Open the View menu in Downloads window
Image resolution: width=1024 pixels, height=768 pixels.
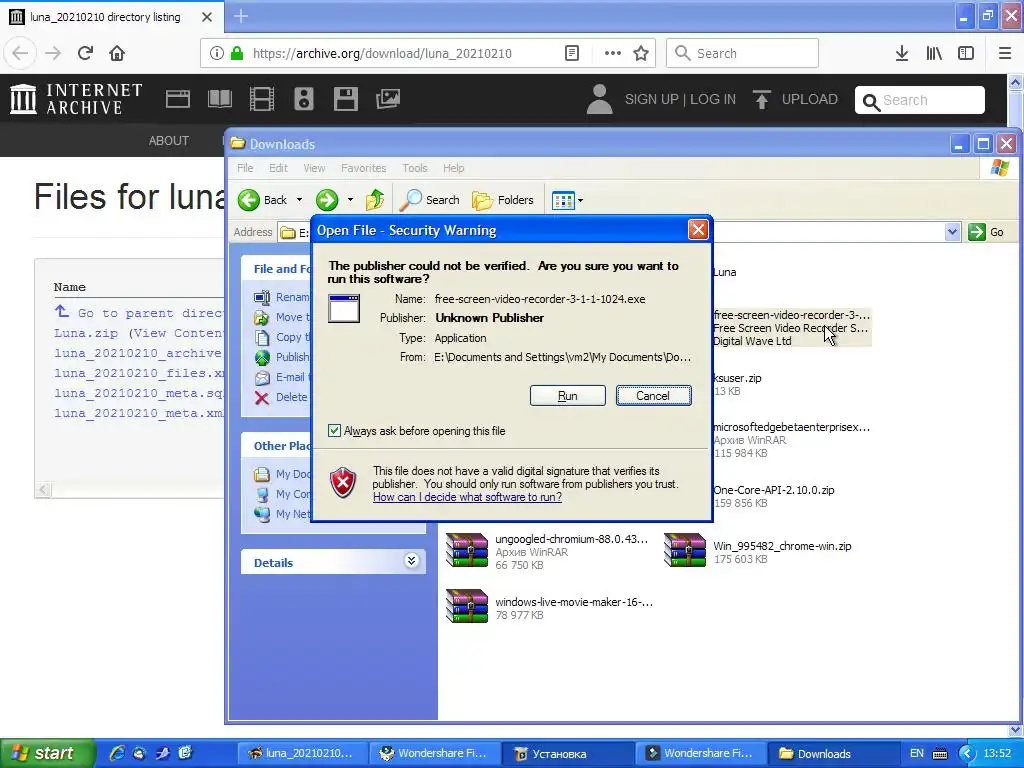[x=314, y=168]
